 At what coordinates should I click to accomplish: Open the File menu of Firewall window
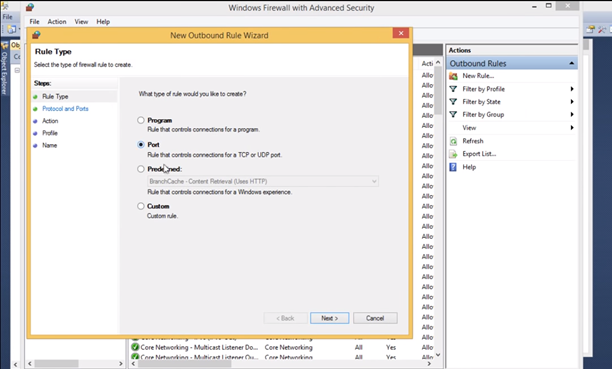point(34,21)
